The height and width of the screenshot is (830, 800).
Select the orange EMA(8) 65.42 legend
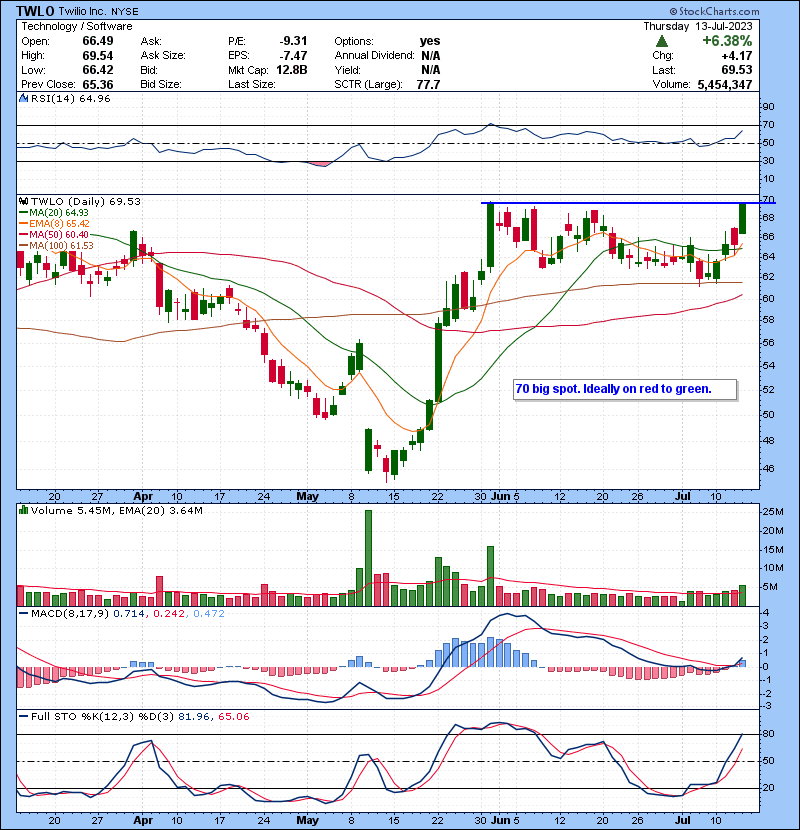[x=55, y=223]
